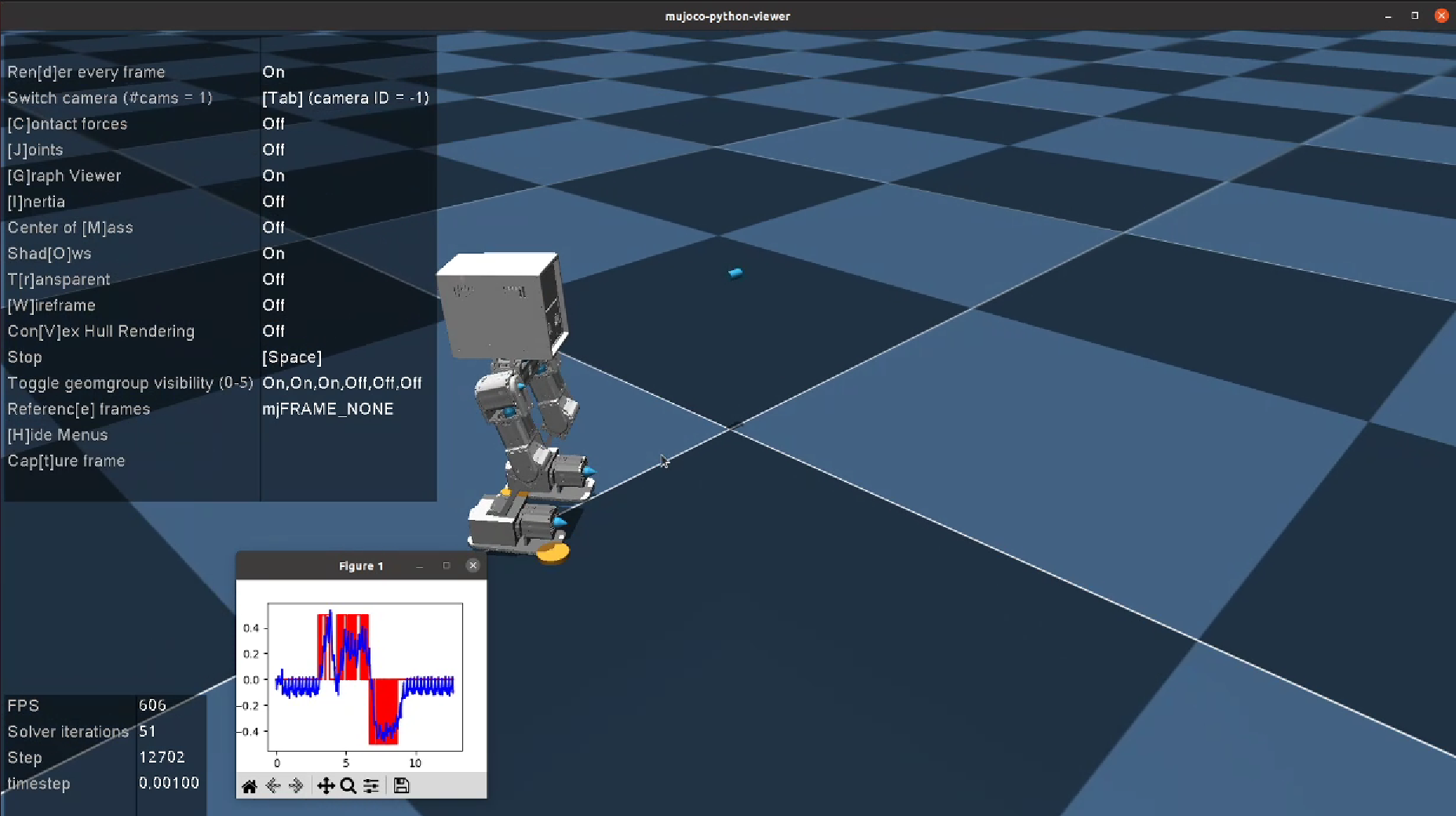The width and height of the screenshot is (1456, 816).
Task: Click the 'Off' value beside T[r]ansparent
Action: [273, 280]
